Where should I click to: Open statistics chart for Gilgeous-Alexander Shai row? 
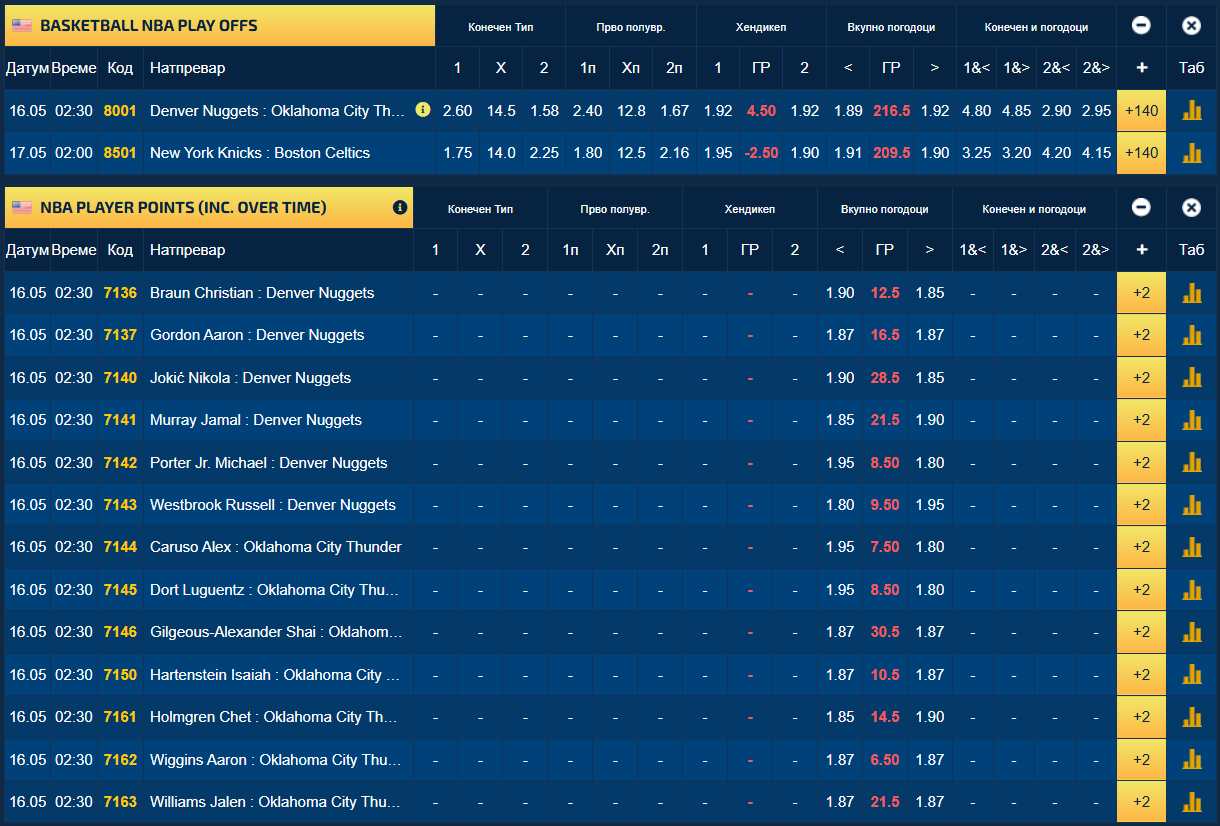point(1191,632)
